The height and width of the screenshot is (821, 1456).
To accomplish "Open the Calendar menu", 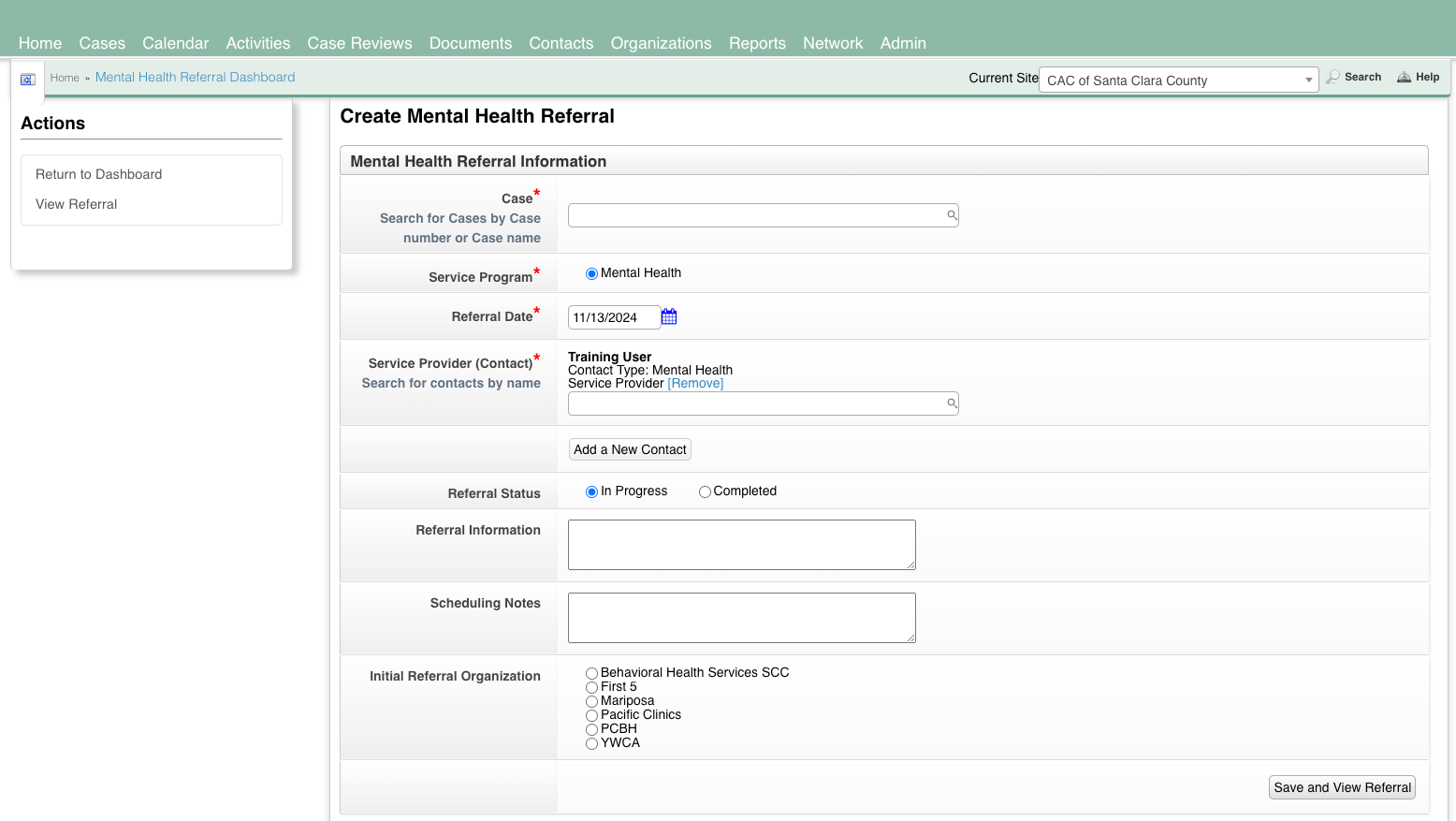I will [176, 43].
